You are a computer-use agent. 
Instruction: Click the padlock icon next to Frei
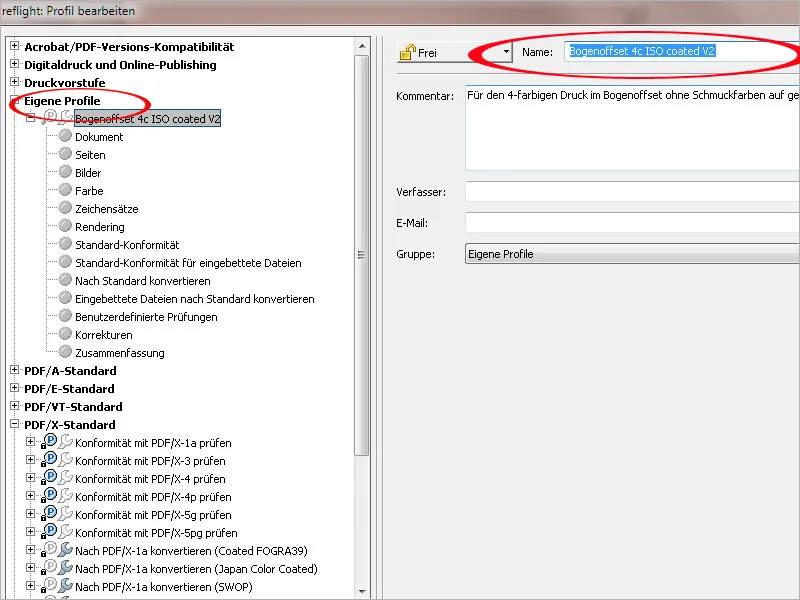coord(408,51)
